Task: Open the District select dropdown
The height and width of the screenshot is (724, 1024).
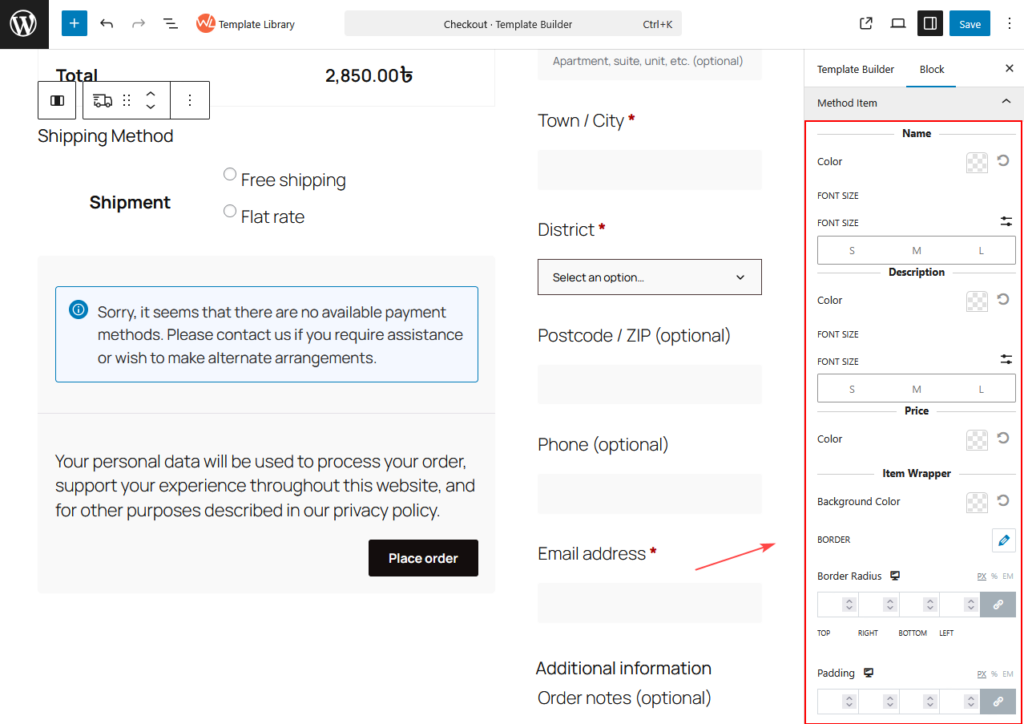Action: tap(649, 277)
